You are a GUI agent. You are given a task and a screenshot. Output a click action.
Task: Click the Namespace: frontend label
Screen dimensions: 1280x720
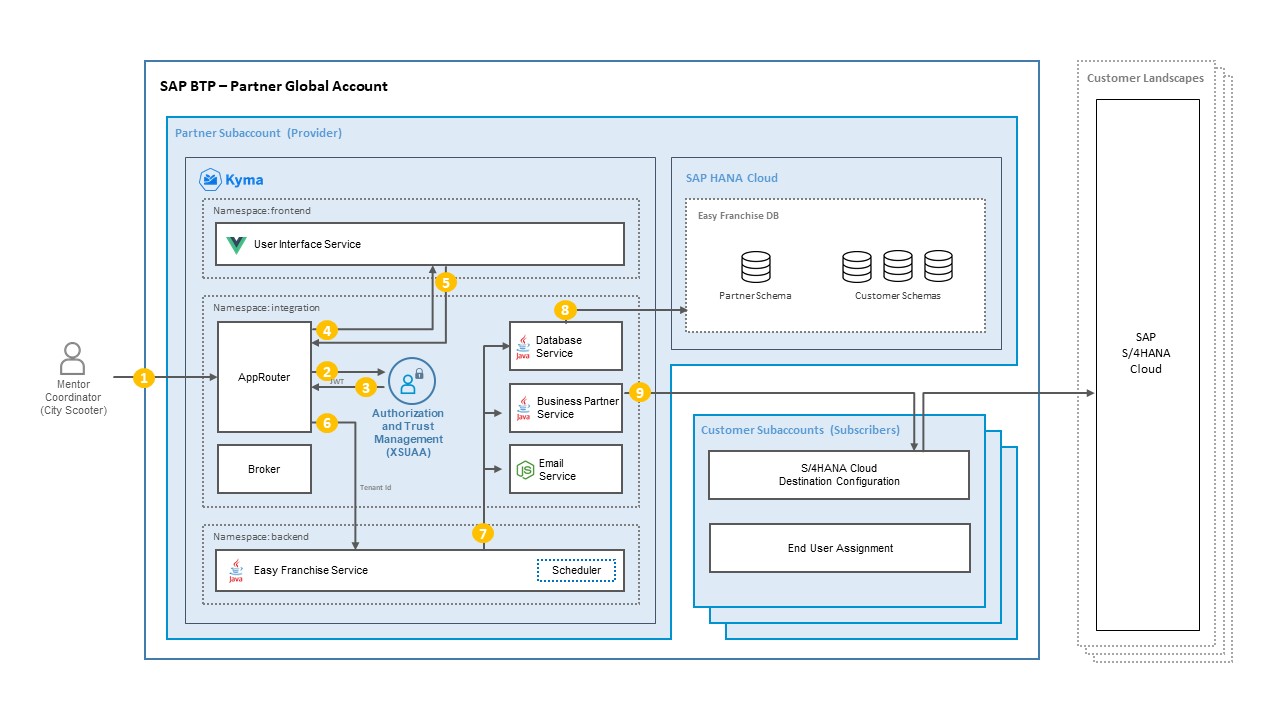260,211
